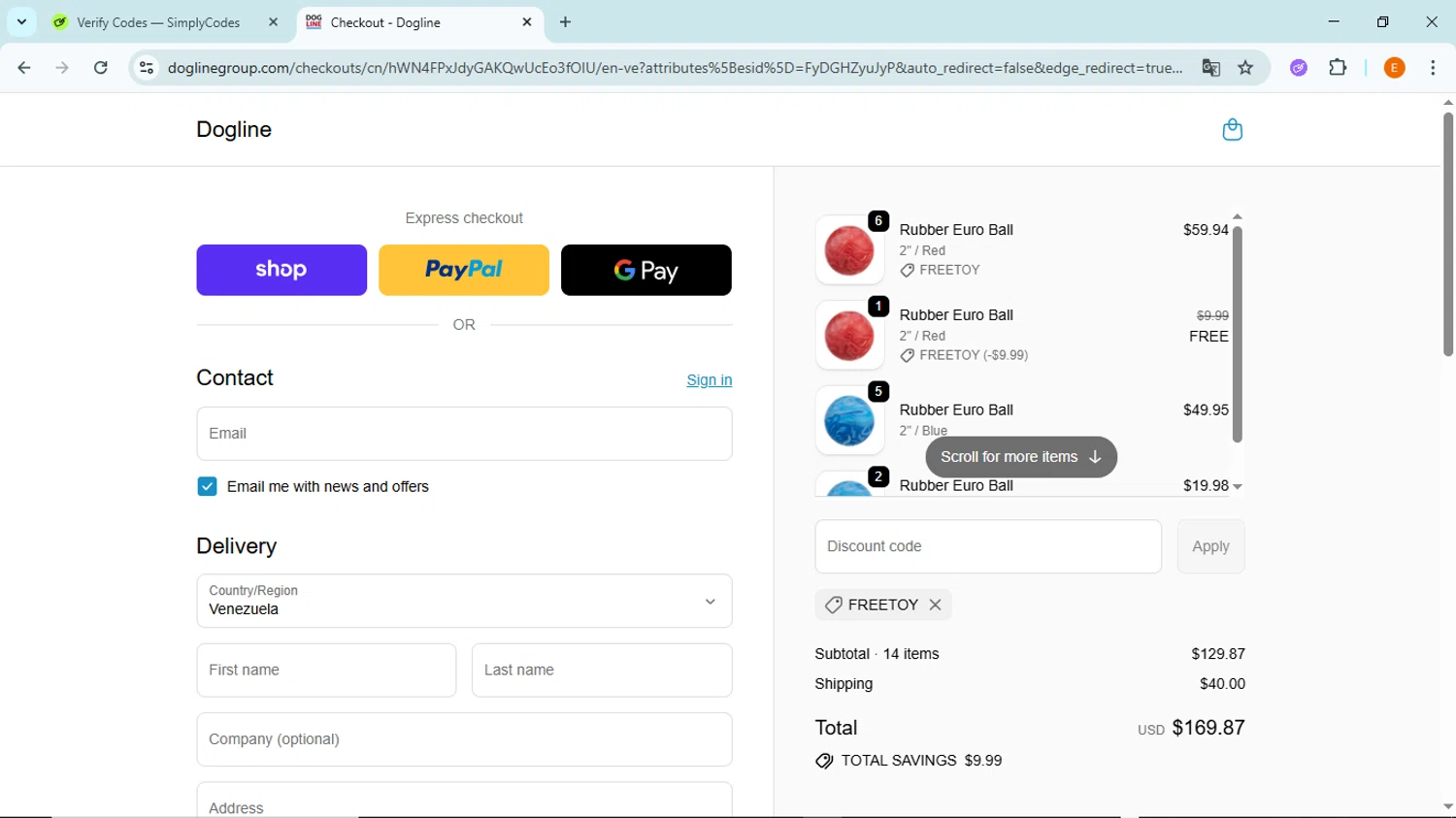
Task: Select the Checkout - Dogline tab
Action: (420, 22)
